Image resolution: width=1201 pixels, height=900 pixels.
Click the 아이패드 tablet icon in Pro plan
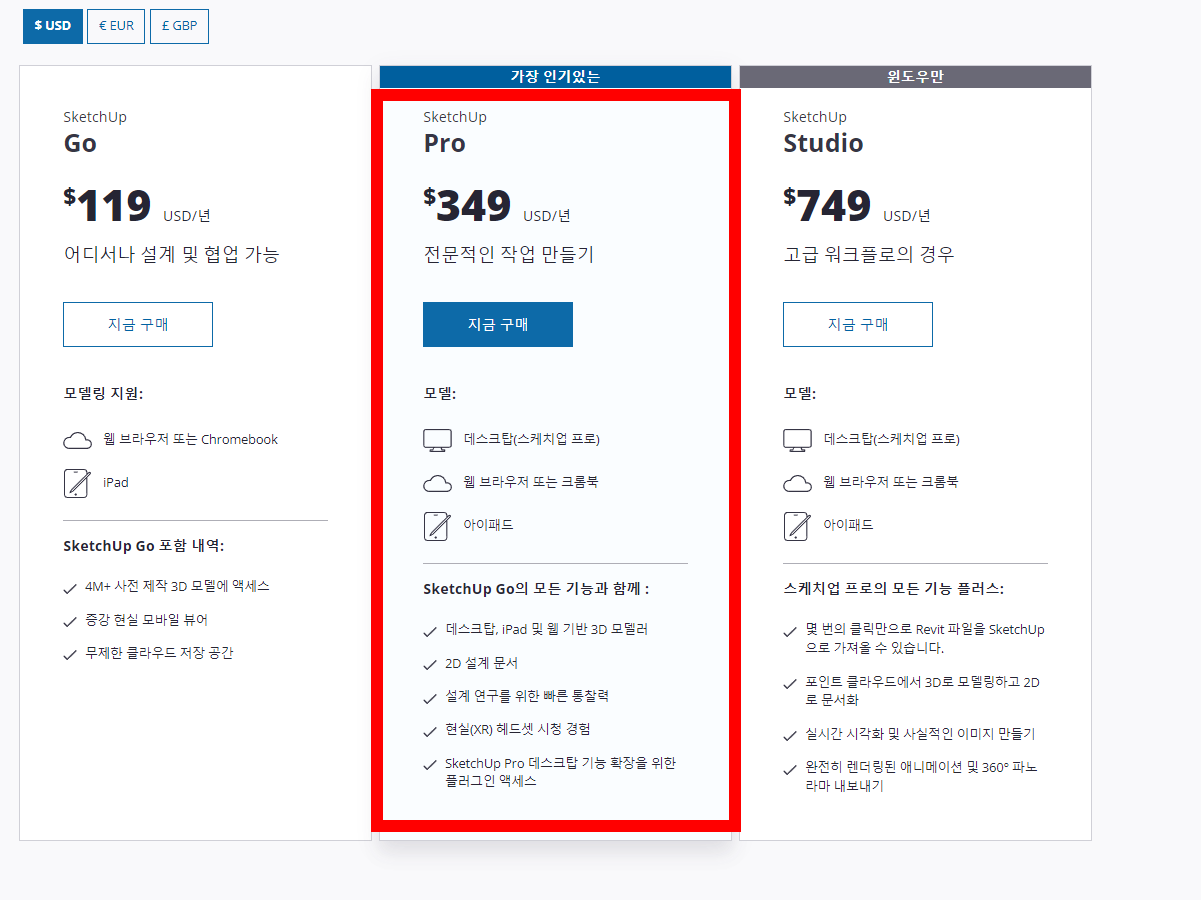click(437, 524)
